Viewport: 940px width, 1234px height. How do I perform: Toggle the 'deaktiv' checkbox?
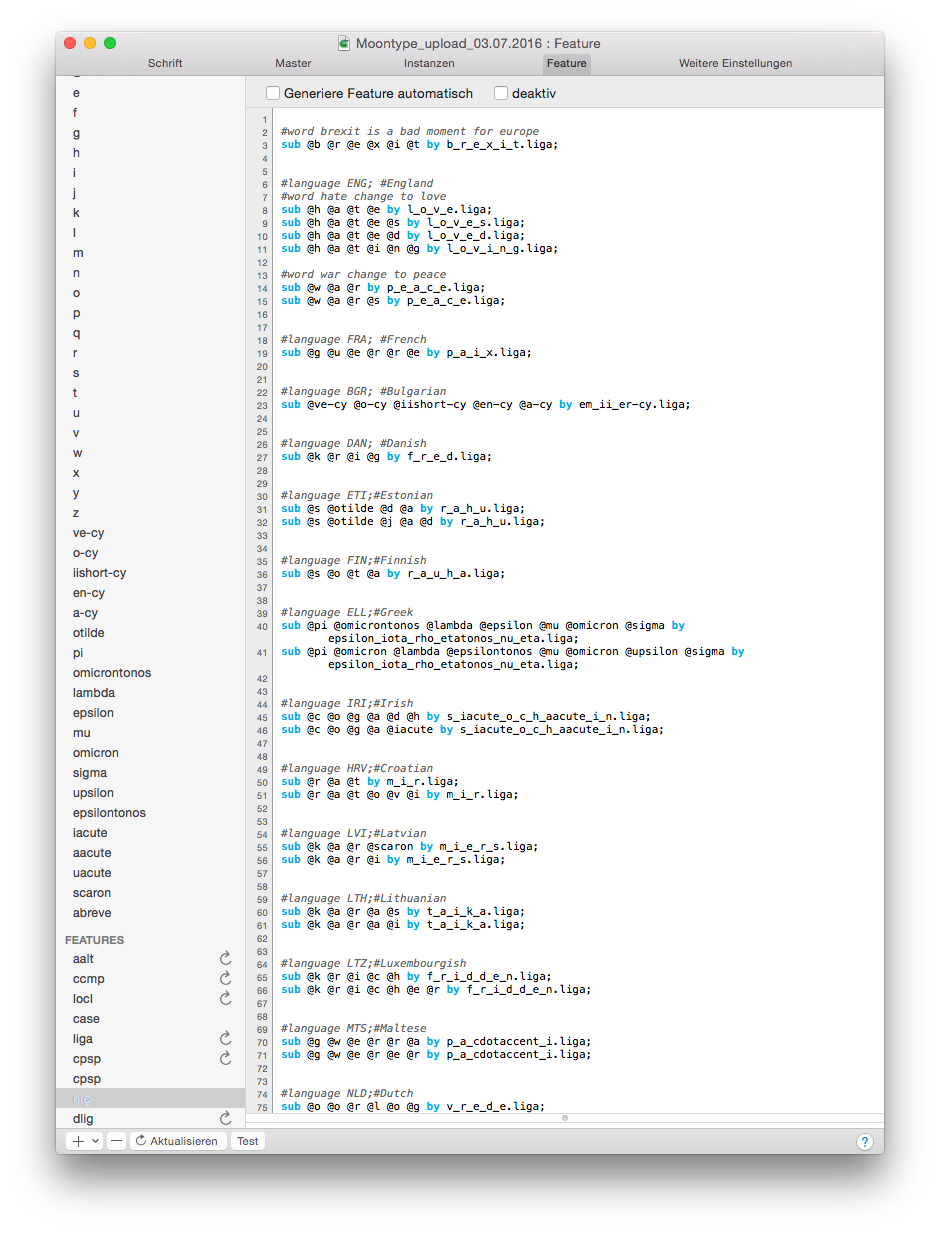501,93
